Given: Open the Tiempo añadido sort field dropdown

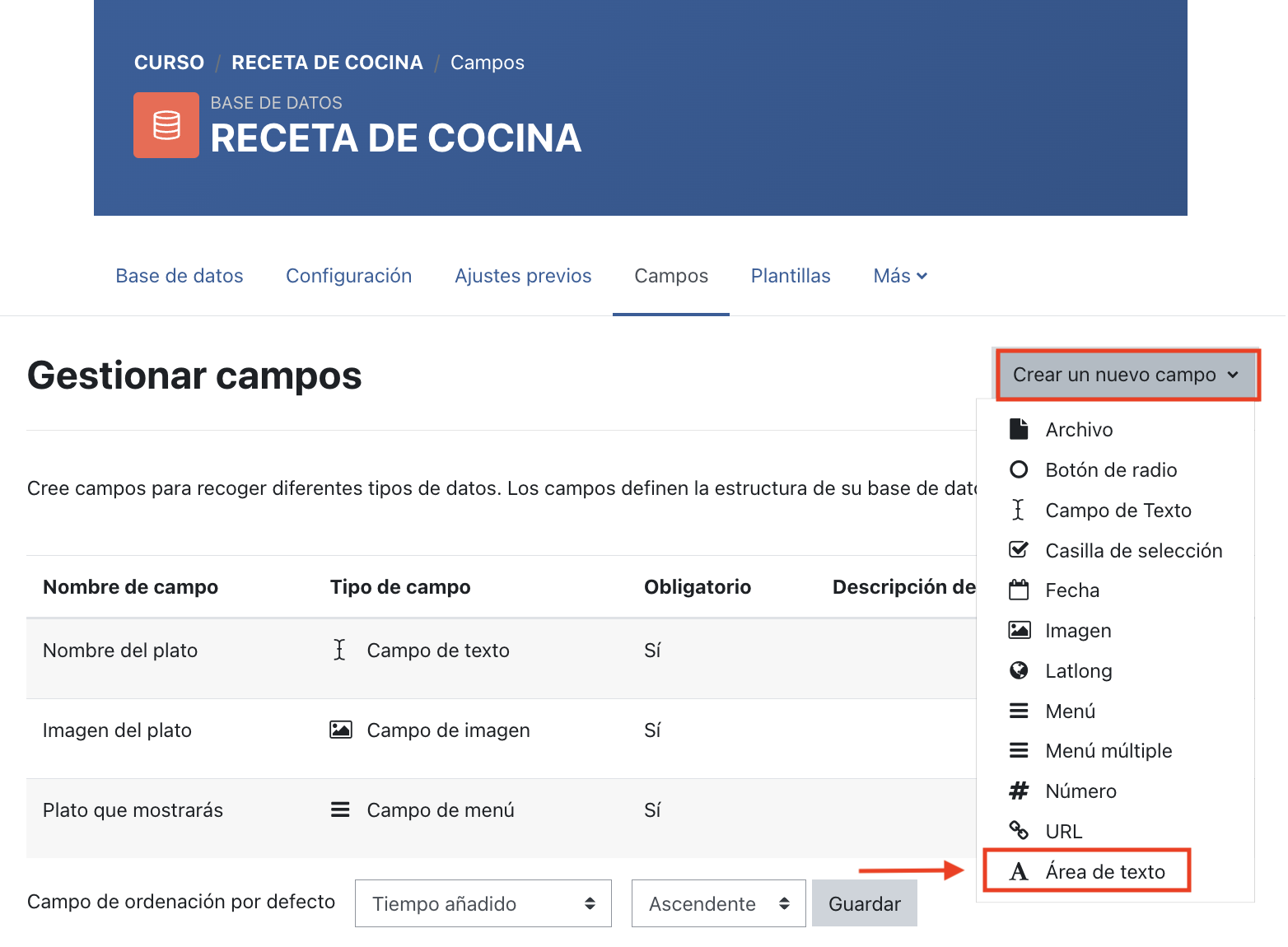Looking at the screenshot, I should tap(483, 903).
